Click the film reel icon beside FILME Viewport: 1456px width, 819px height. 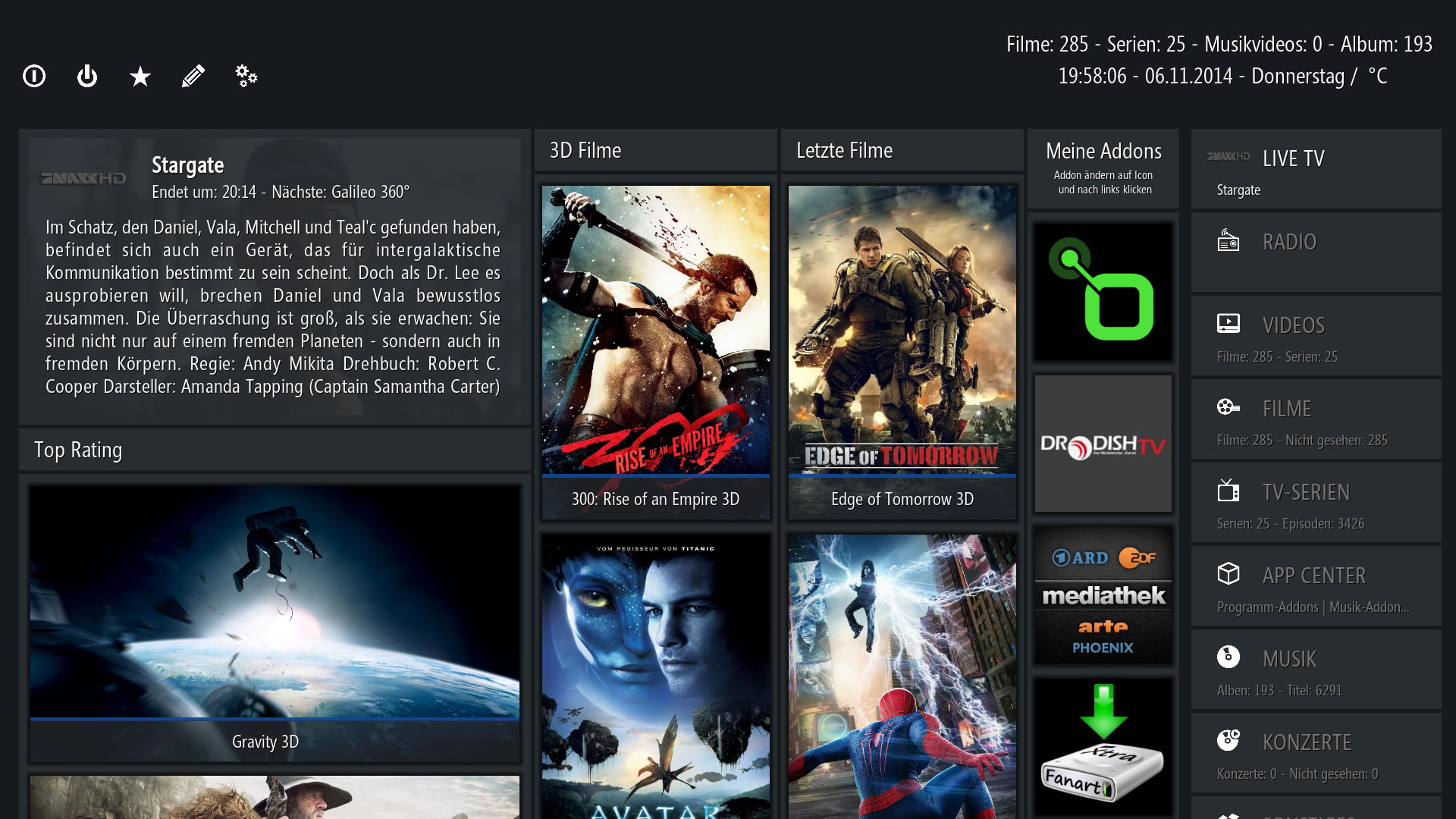(1228, 406)
